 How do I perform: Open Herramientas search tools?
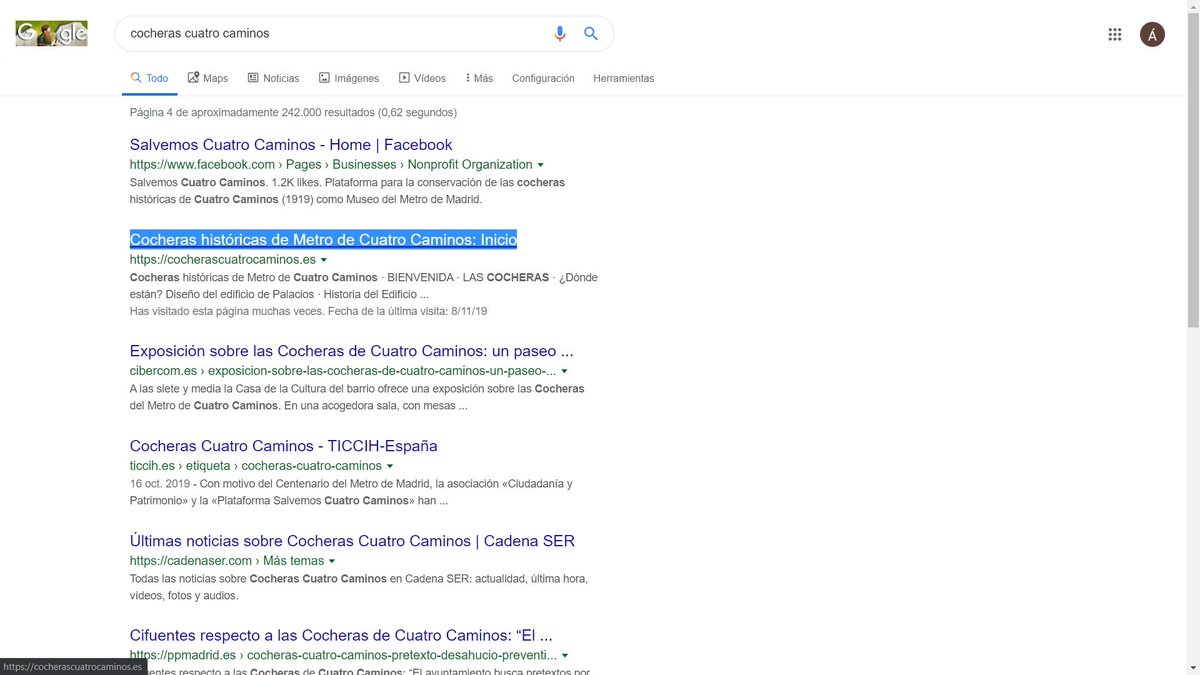[623, 78]
